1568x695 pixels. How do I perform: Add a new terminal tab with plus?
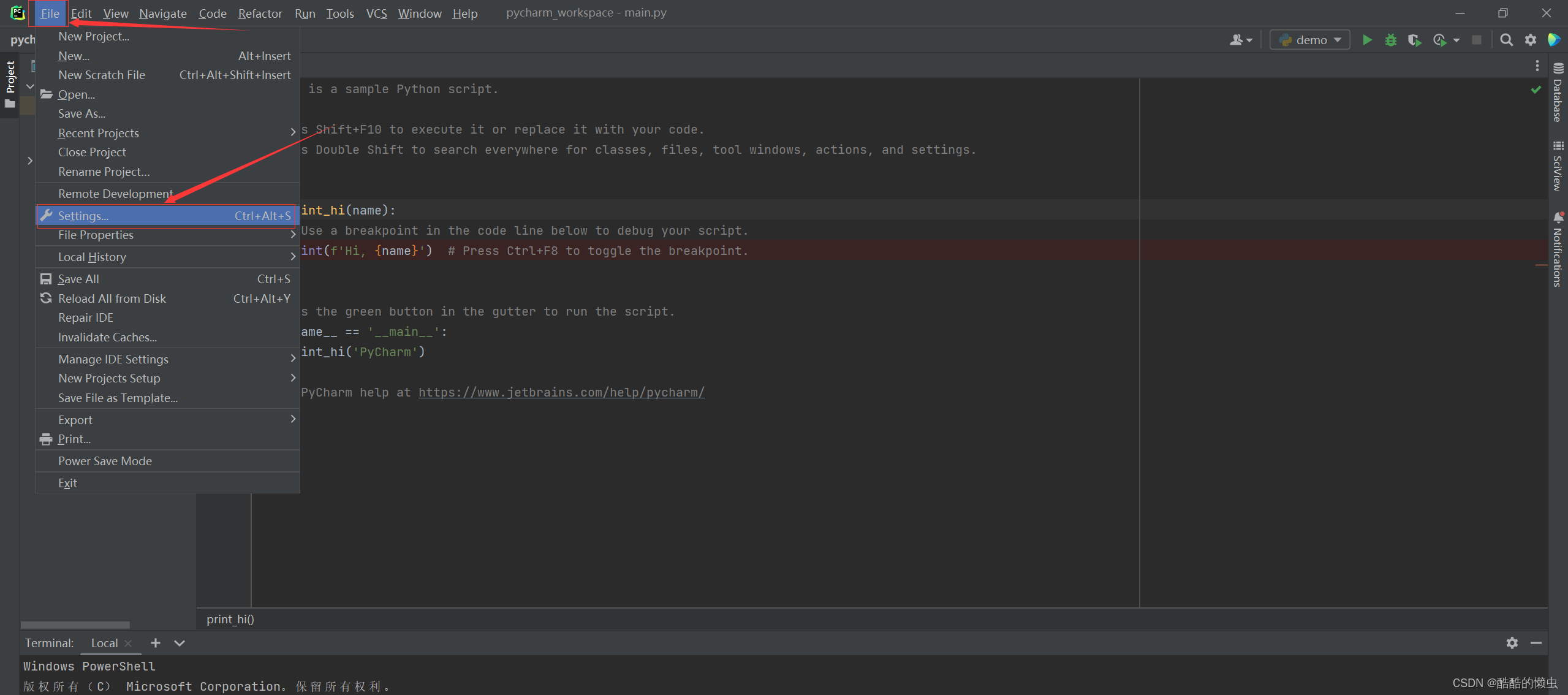click(x=156, y=643)
